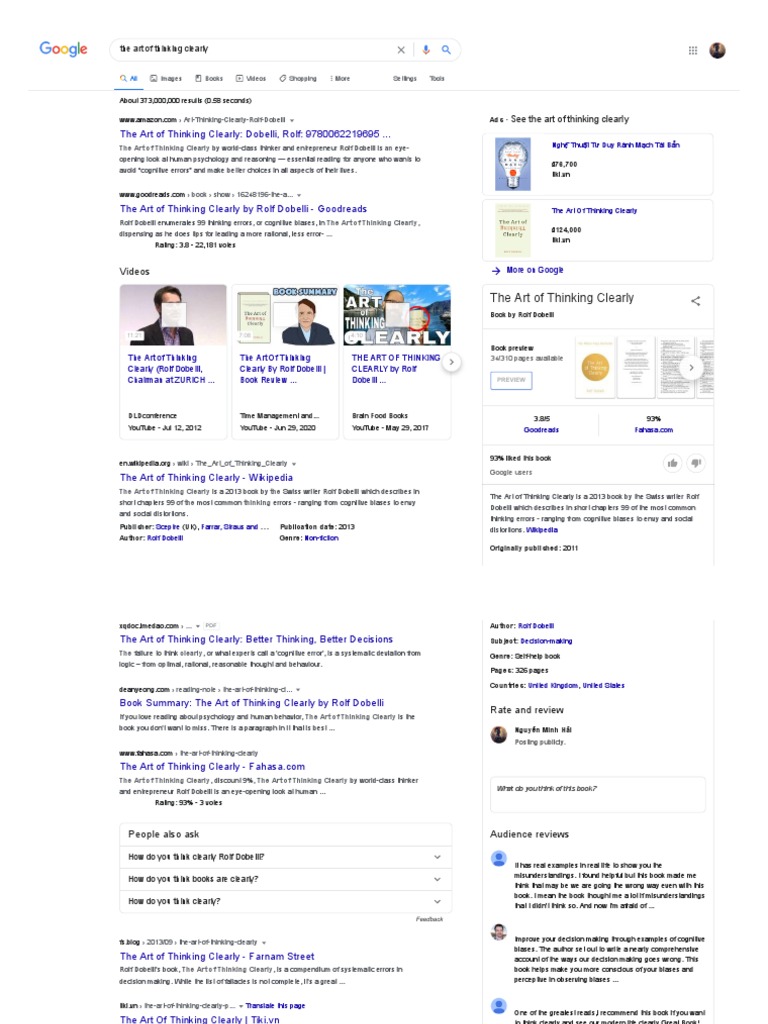
Task: Switch to the Images tab
Action: pyautogui.click(x=166, y=78)
